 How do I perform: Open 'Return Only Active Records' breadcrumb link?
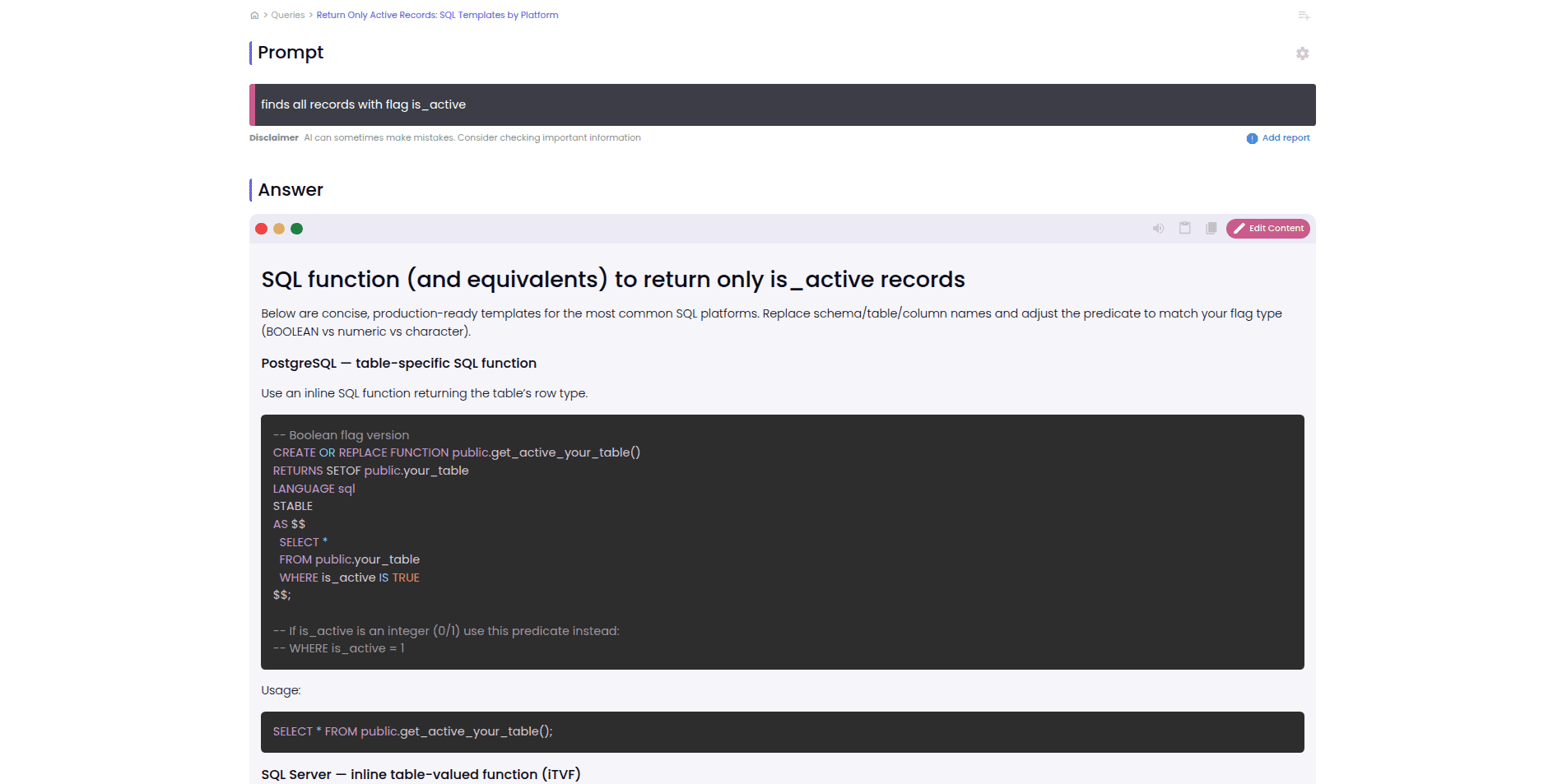(x=437, y=15)
